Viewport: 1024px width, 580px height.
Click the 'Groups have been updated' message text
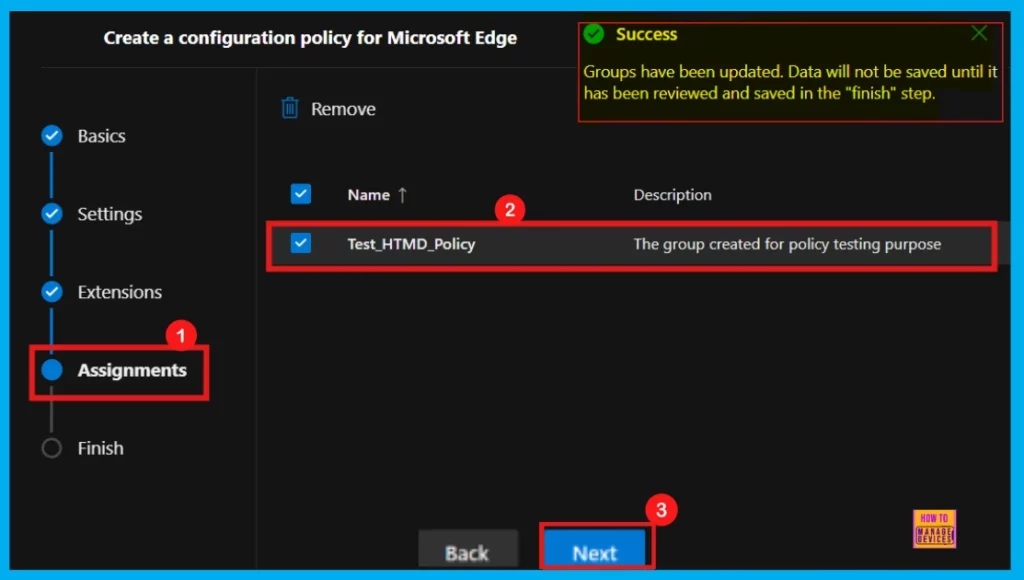tap(790, 82)
